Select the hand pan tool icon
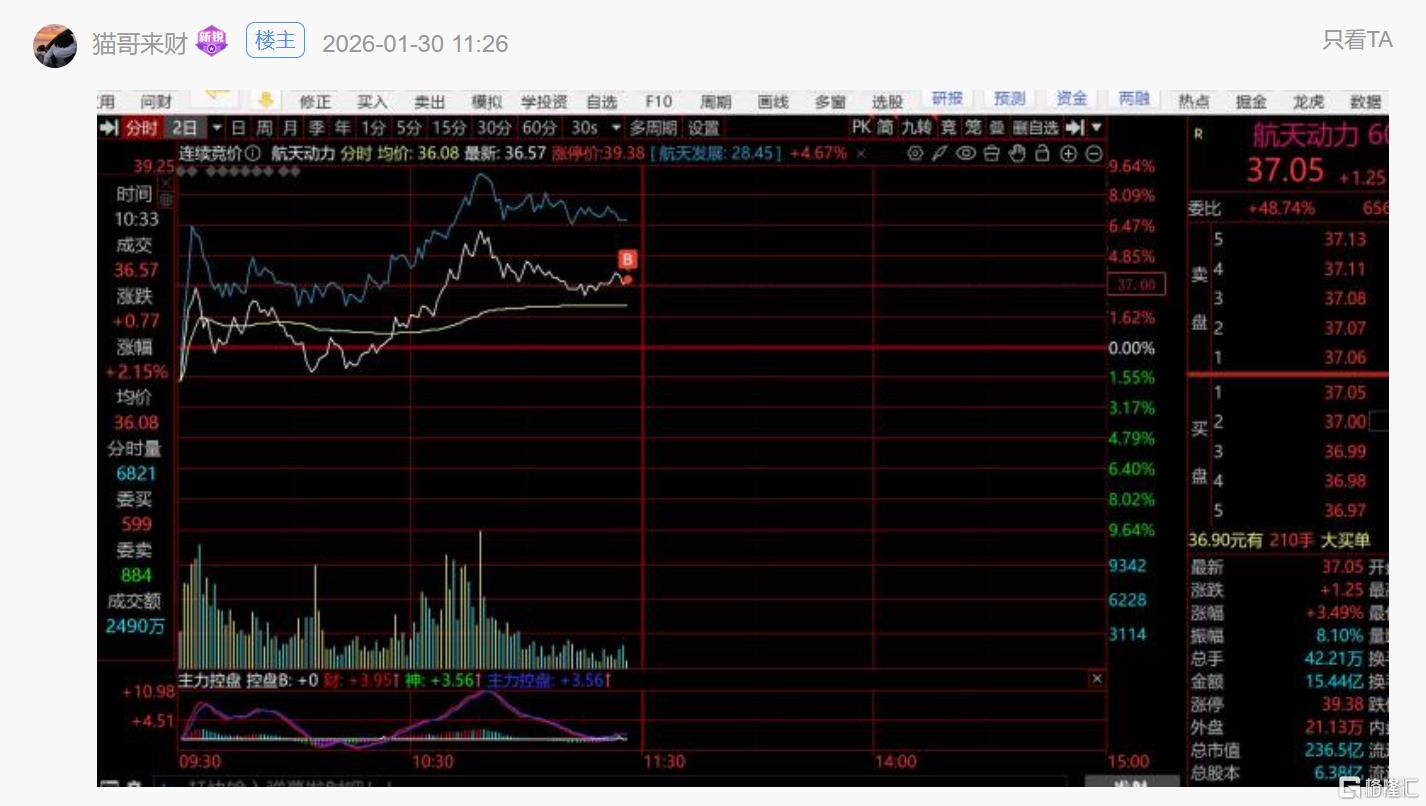Screen dimensions: 1426x806 (x=1018, y=153)
